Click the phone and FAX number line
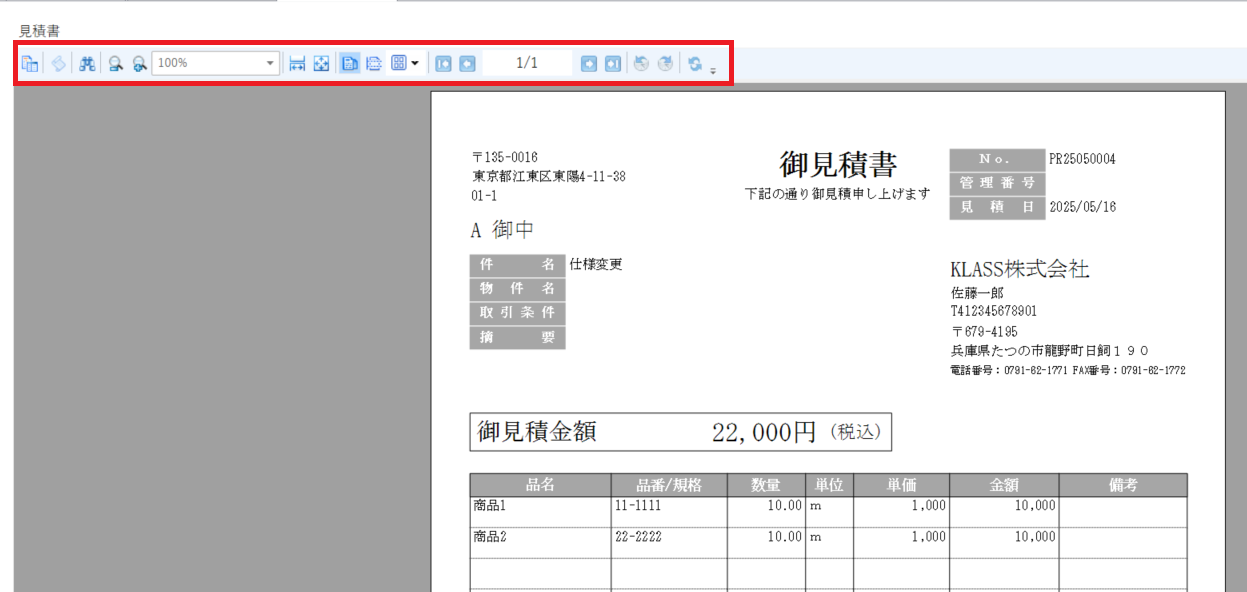Viewport: 1247px width, 592px height. click(1068, 370)
